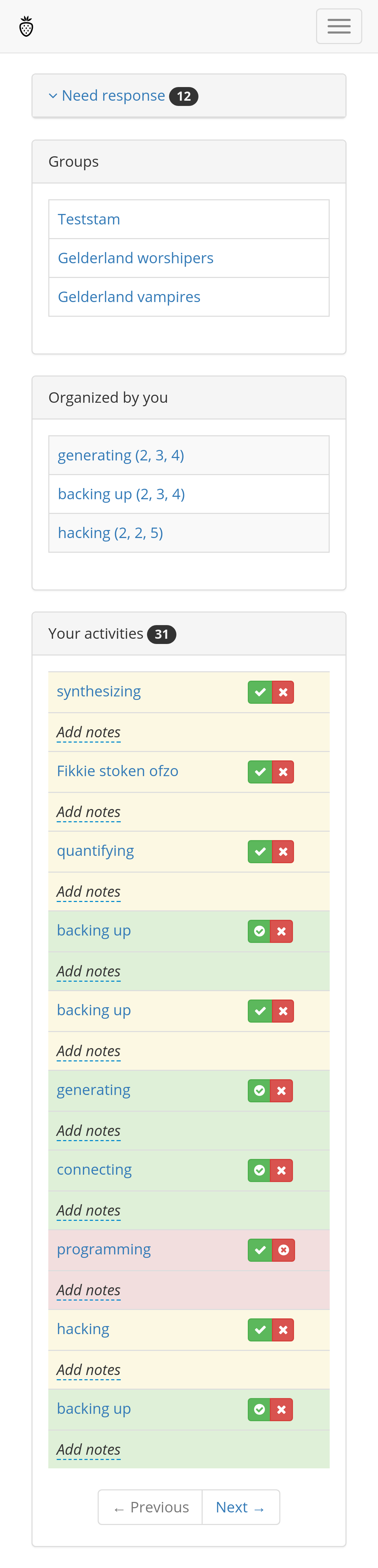Decline synthesizing with the red X
Screen dimensions: 378x1568
[x=283, y=692]
